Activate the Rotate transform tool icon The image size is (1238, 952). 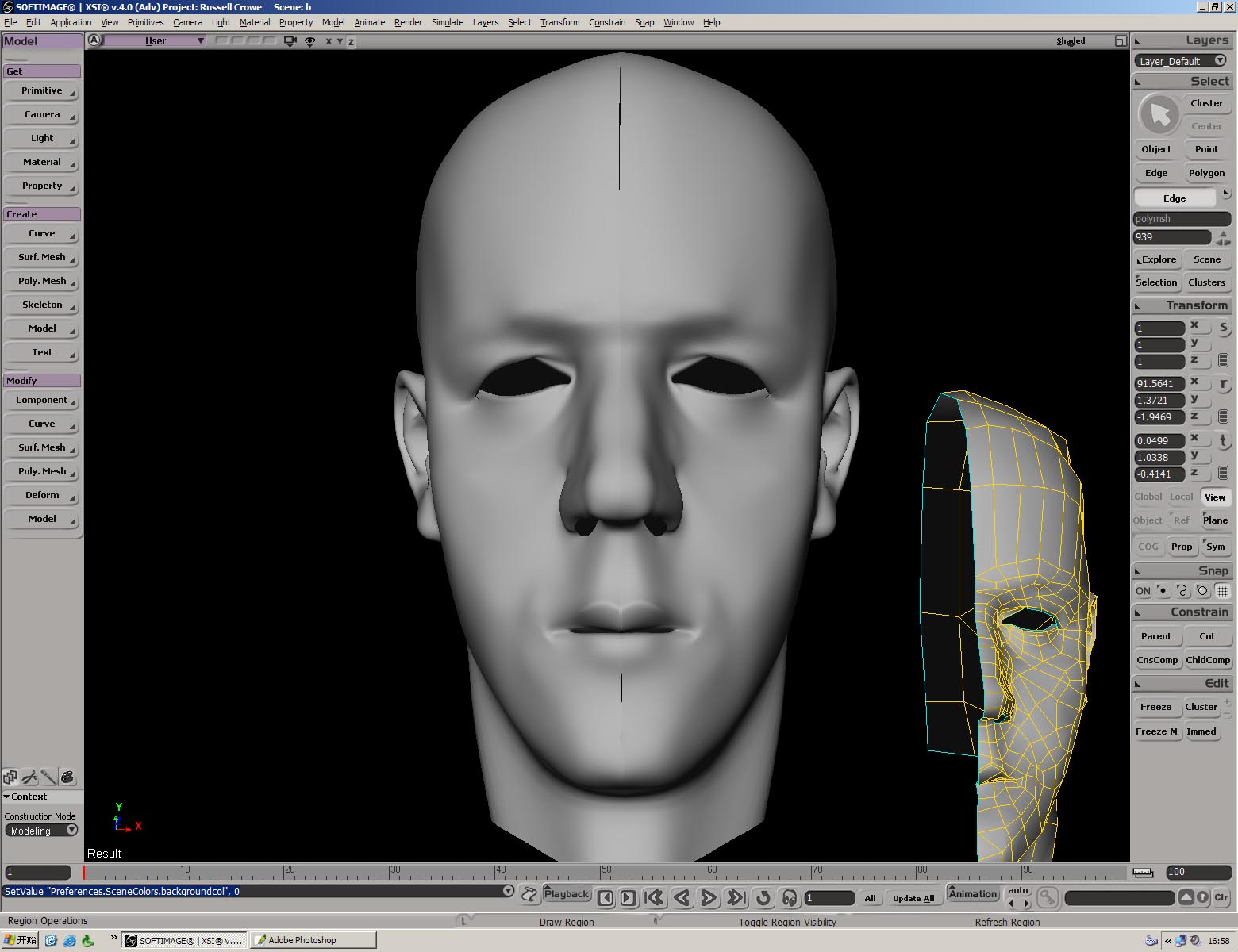[1223, 384]
